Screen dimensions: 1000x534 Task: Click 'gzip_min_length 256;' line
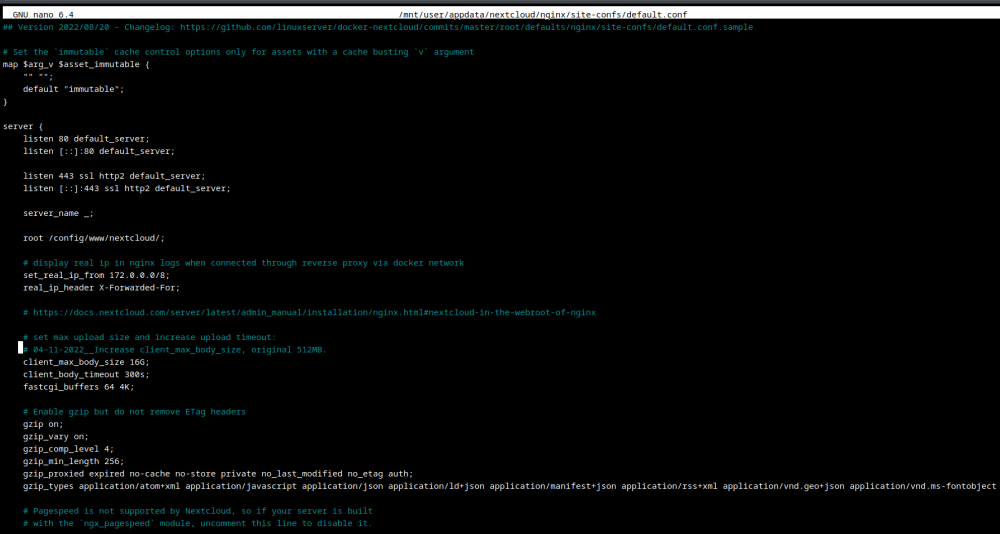click(73, 461)
